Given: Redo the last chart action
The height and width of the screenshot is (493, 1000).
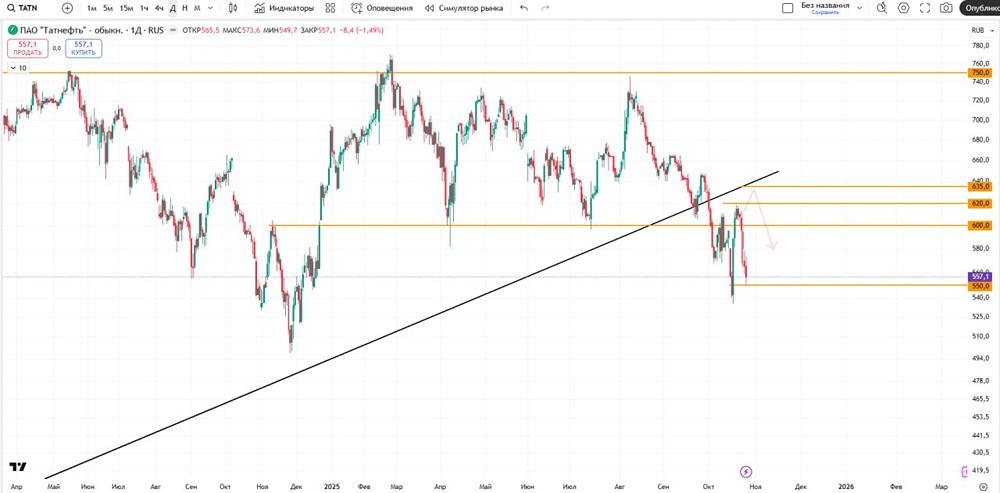Looking at the screenshot, I should (545, 8).
